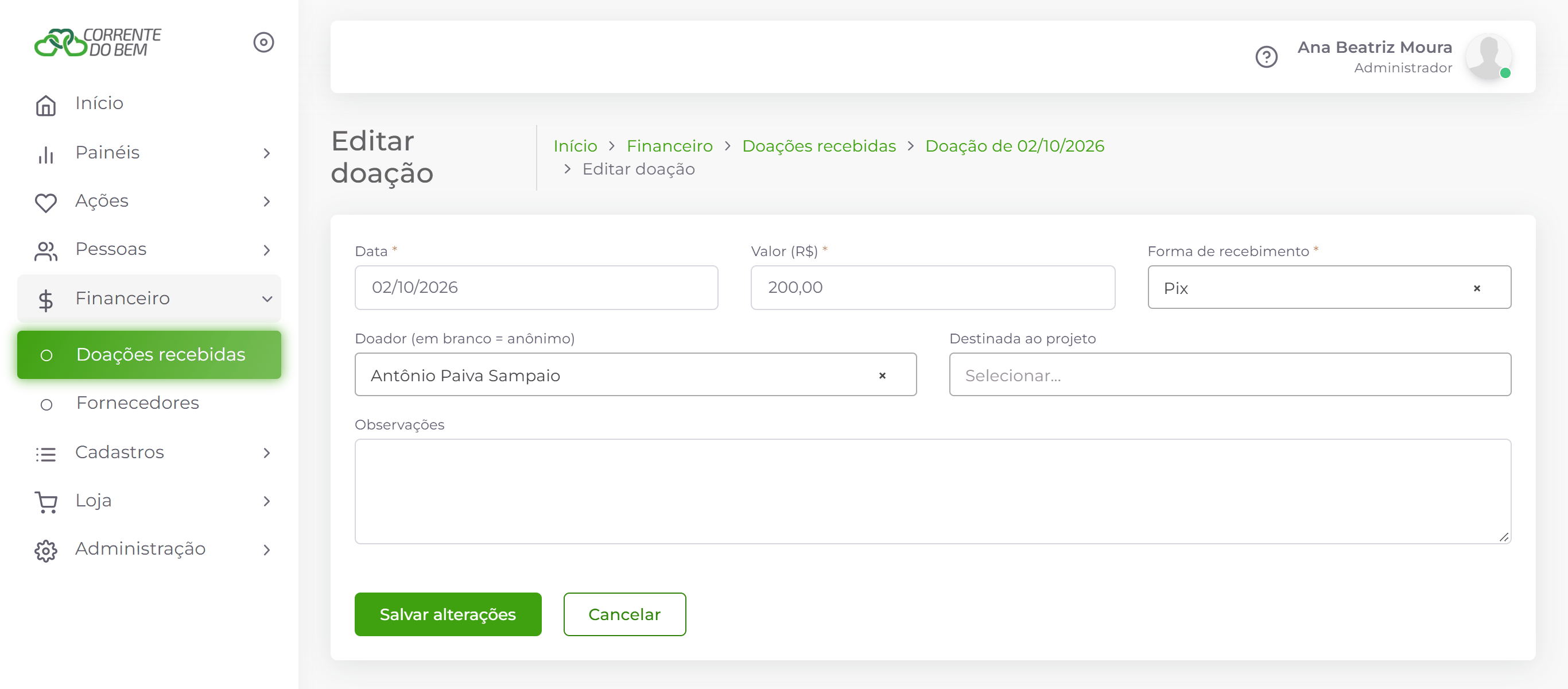Click the Observações text area
1568x689 pixels.
click(x=933, y=491)
